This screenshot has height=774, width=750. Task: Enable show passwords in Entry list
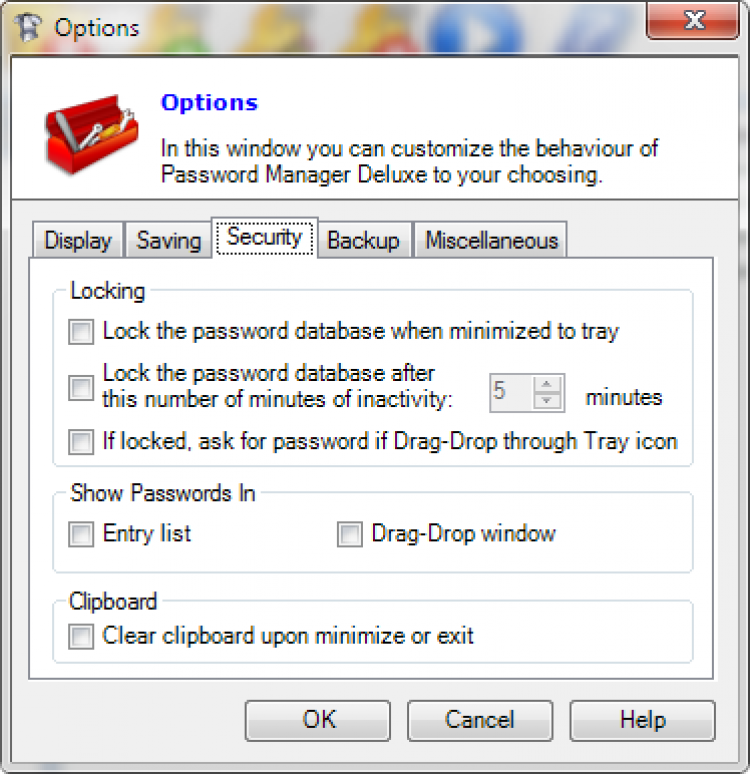81,534
